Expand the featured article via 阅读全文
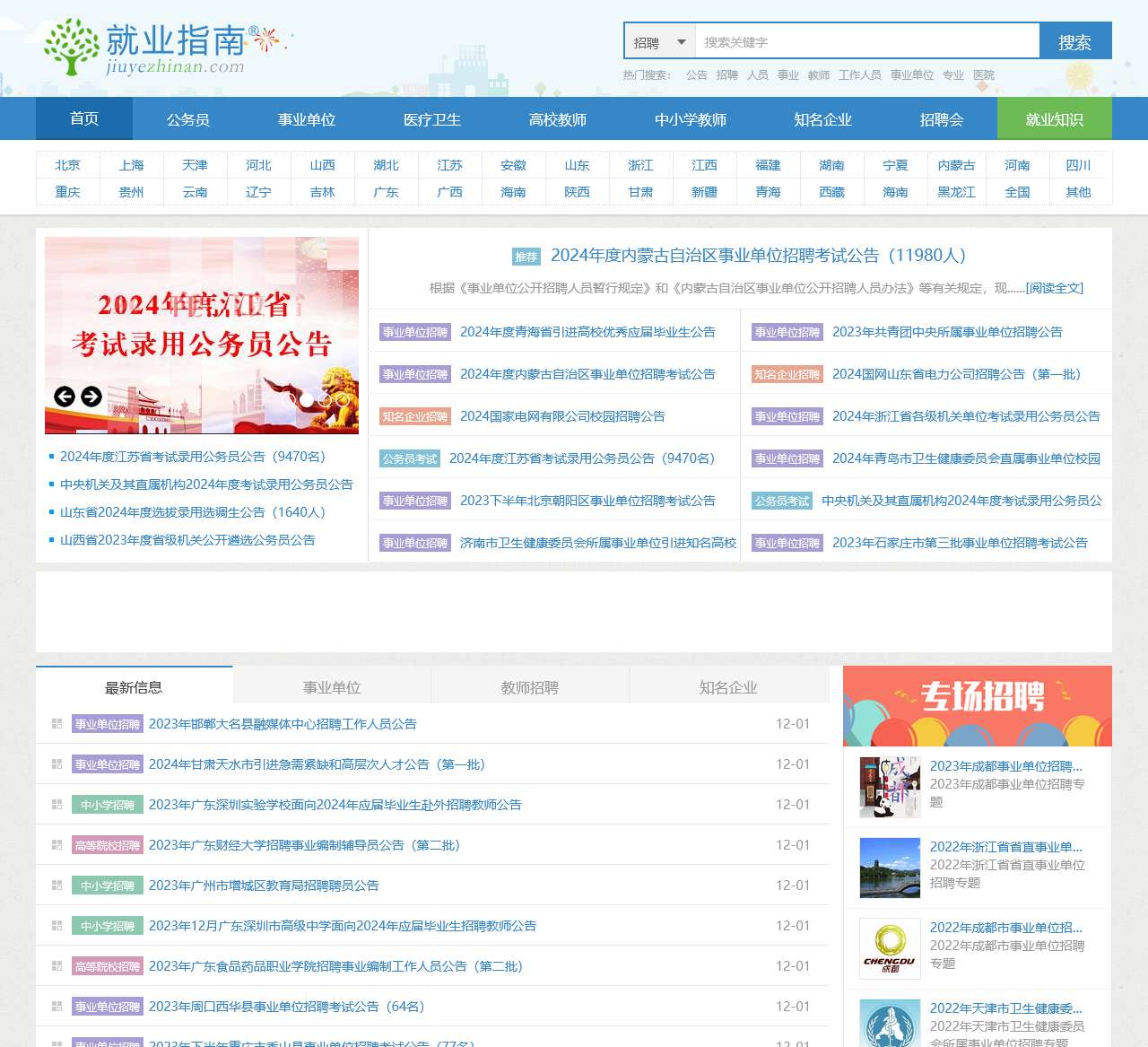This screenshot has width=1148, height=1047. click(1054, 288)
